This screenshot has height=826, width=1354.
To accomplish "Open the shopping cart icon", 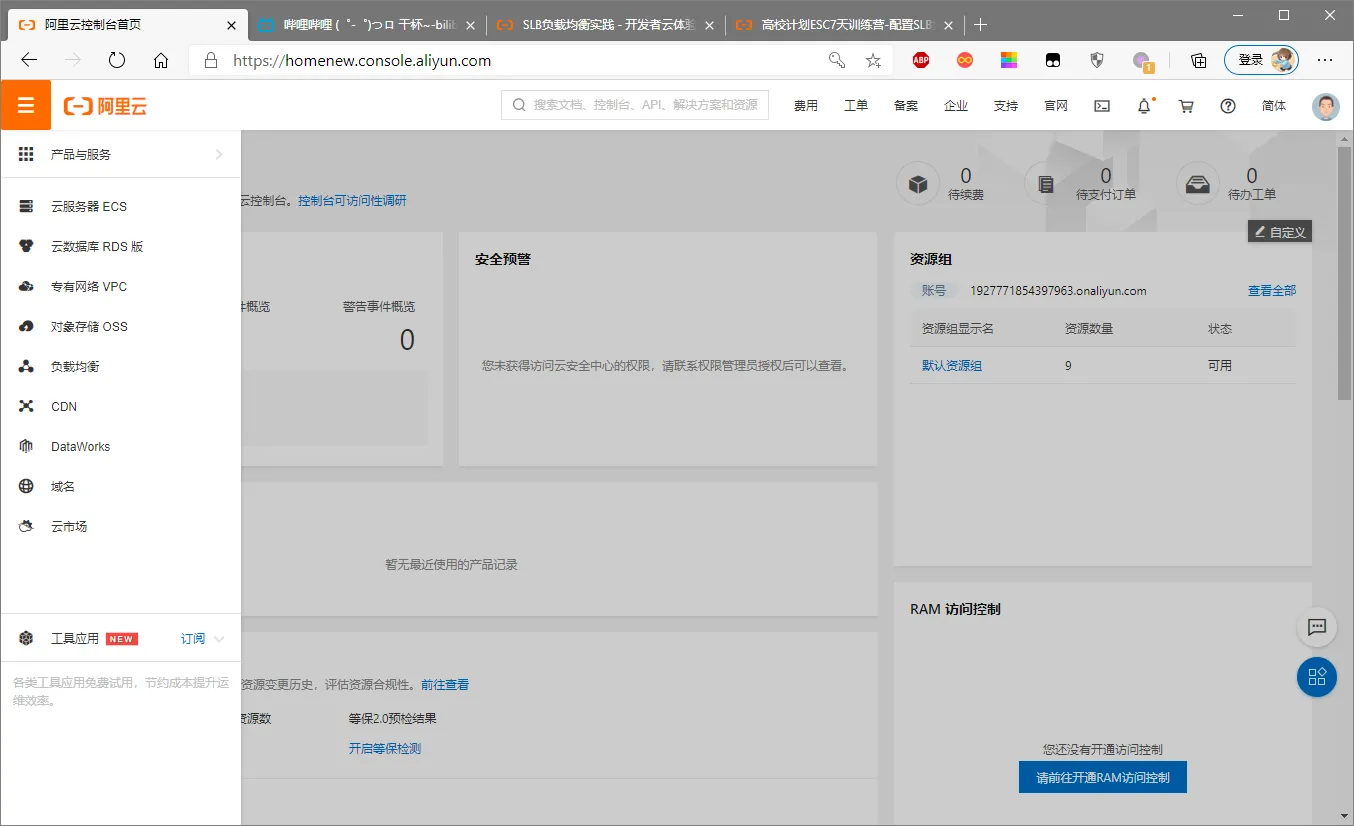I will click(x=1186, y=105).
